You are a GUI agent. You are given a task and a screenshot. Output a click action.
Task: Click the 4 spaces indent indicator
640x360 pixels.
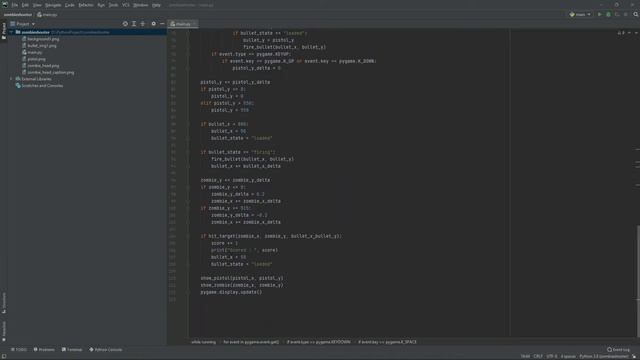coord(568,357)
